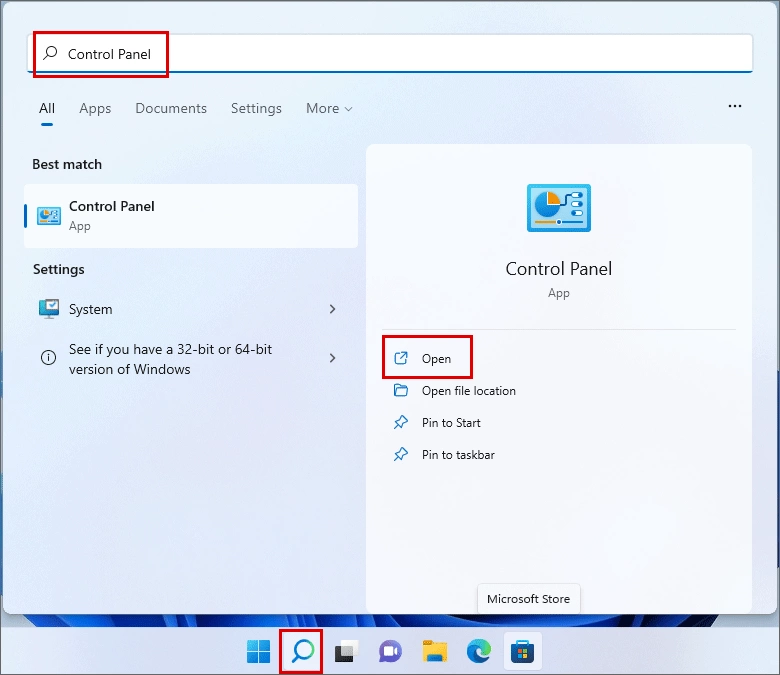Click the Search magnifier on the taskbar
Viewport: 780px width, 675px height.
(x=302, y=651)
